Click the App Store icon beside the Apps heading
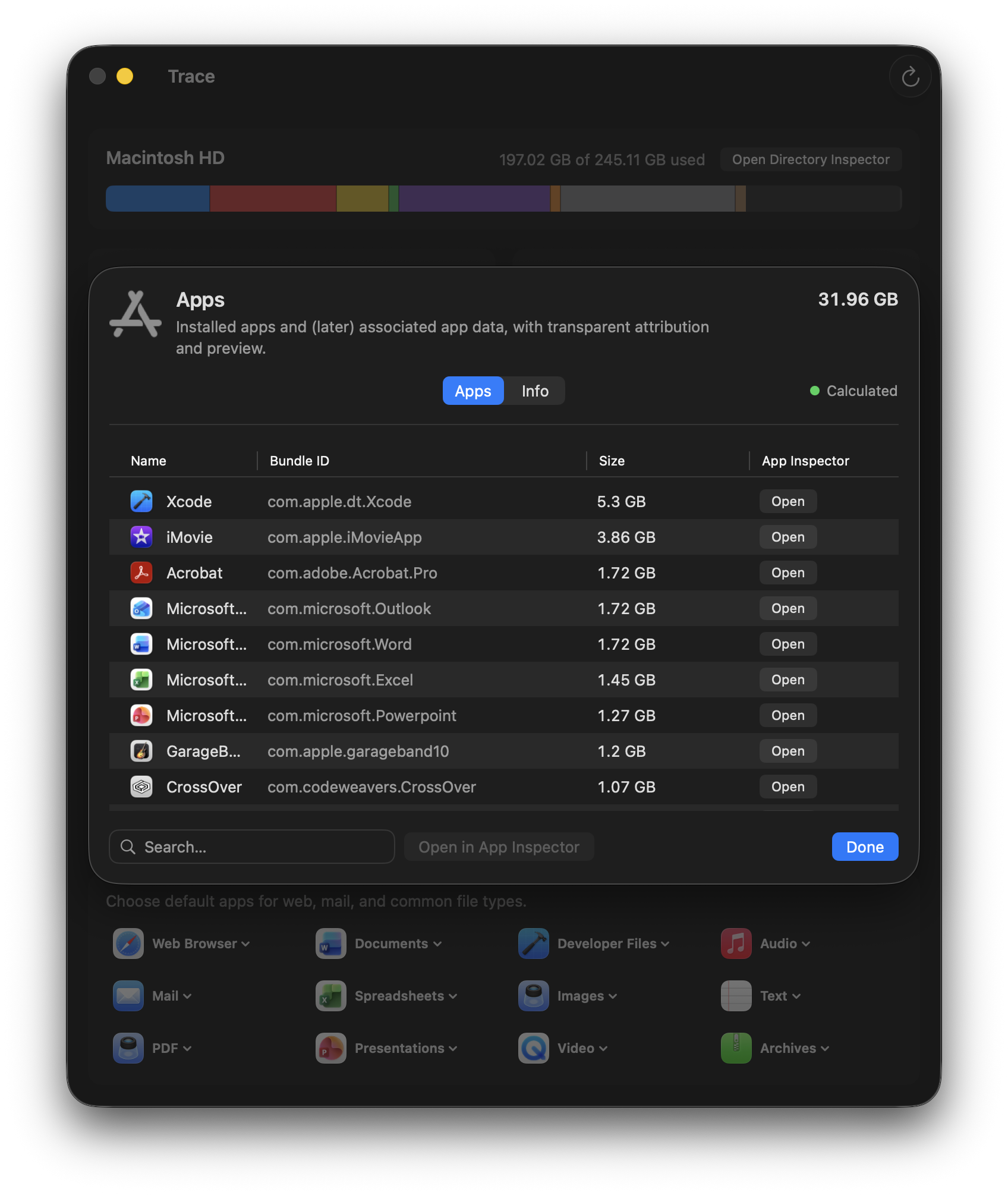The image size is (1008, 1195). click(x=135, y=315)
